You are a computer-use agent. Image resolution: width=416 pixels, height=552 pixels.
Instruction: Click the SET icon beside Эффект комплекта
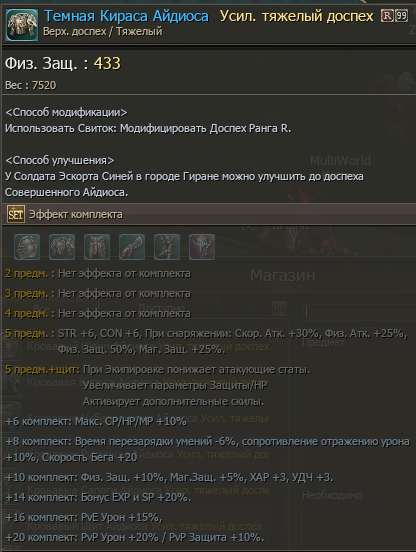[16, 214]
